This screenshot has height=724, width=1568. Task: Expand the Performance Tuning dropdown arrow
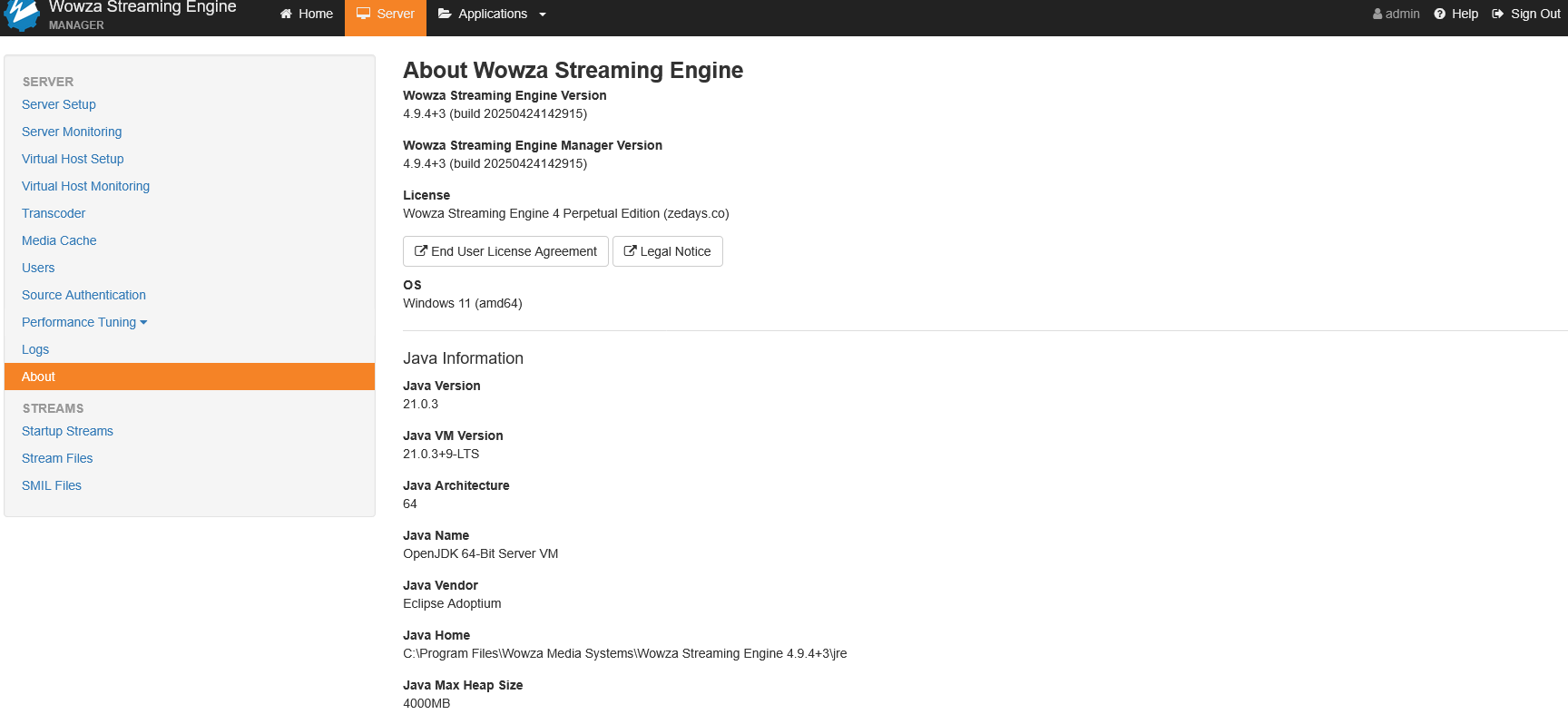coord(143,323)
